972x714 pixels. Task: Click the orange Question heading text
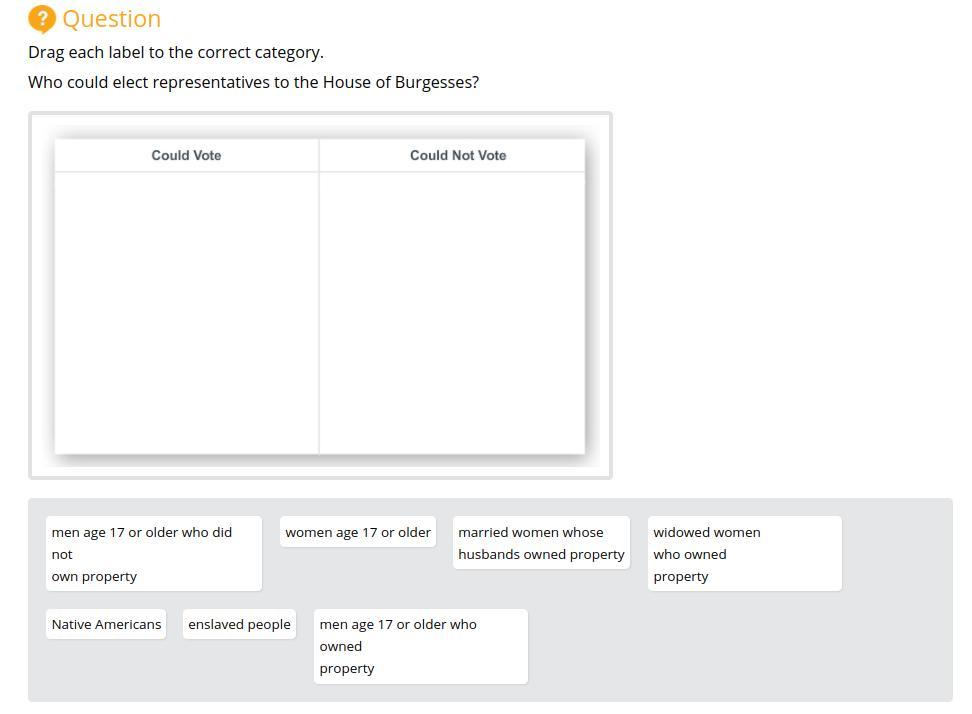tap(111, 19)
